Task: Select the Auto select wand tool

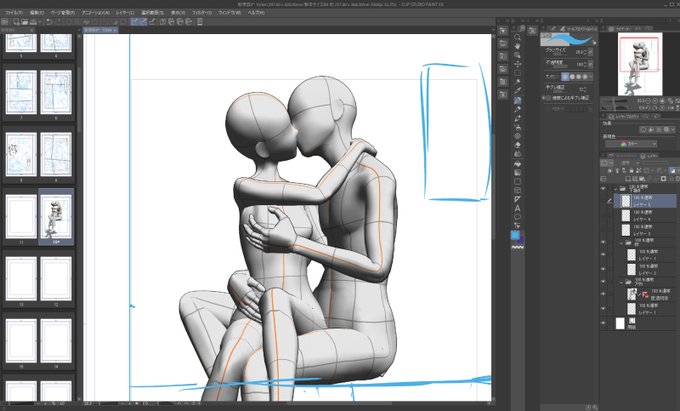Action: 517,82
